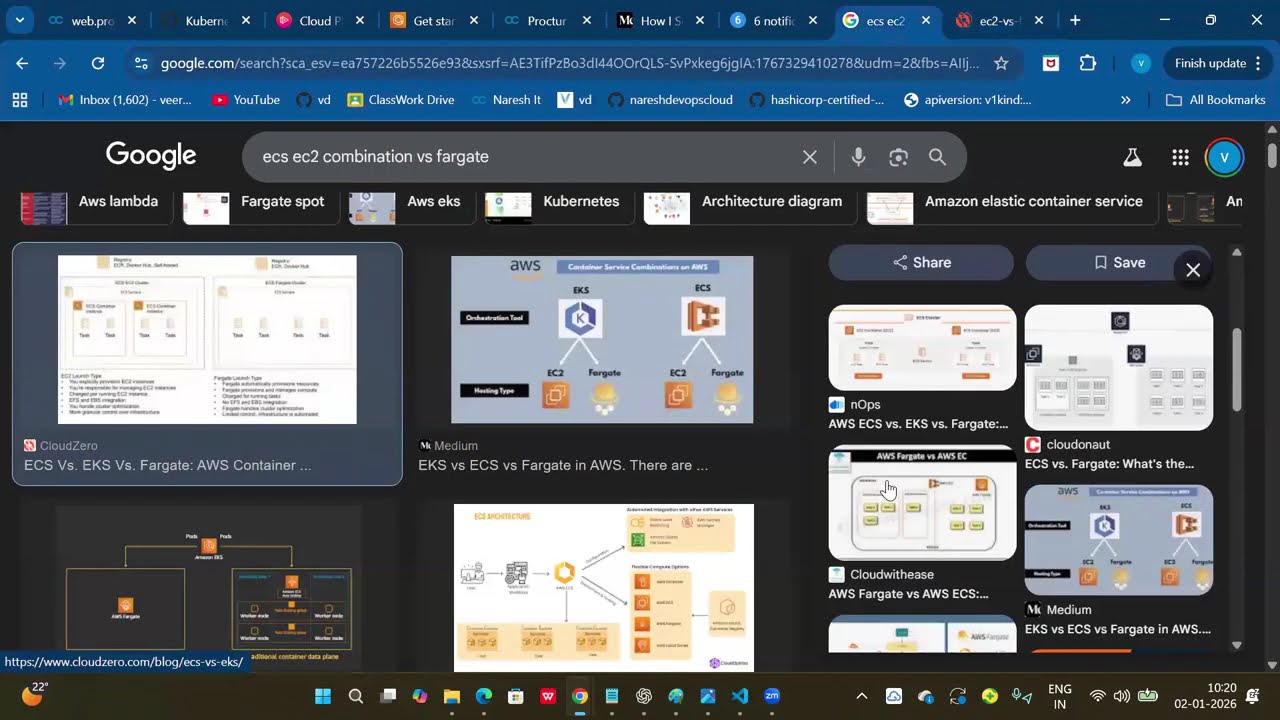Open the Chrome tab search dropdown
This screenshot has height=720, width=1280.
(20, 20)
